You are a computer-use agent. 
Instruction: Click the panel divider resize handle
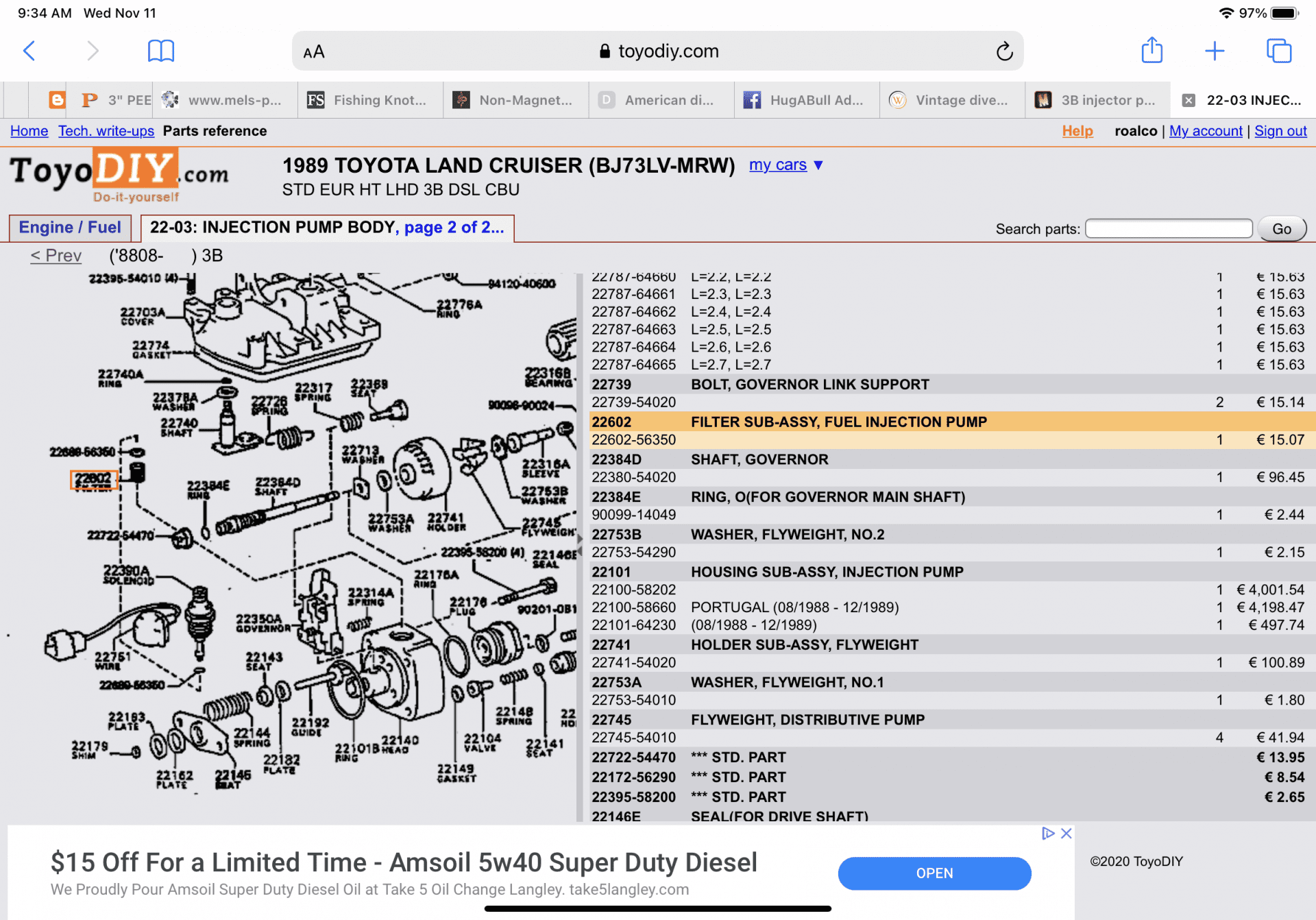[580, 545]
